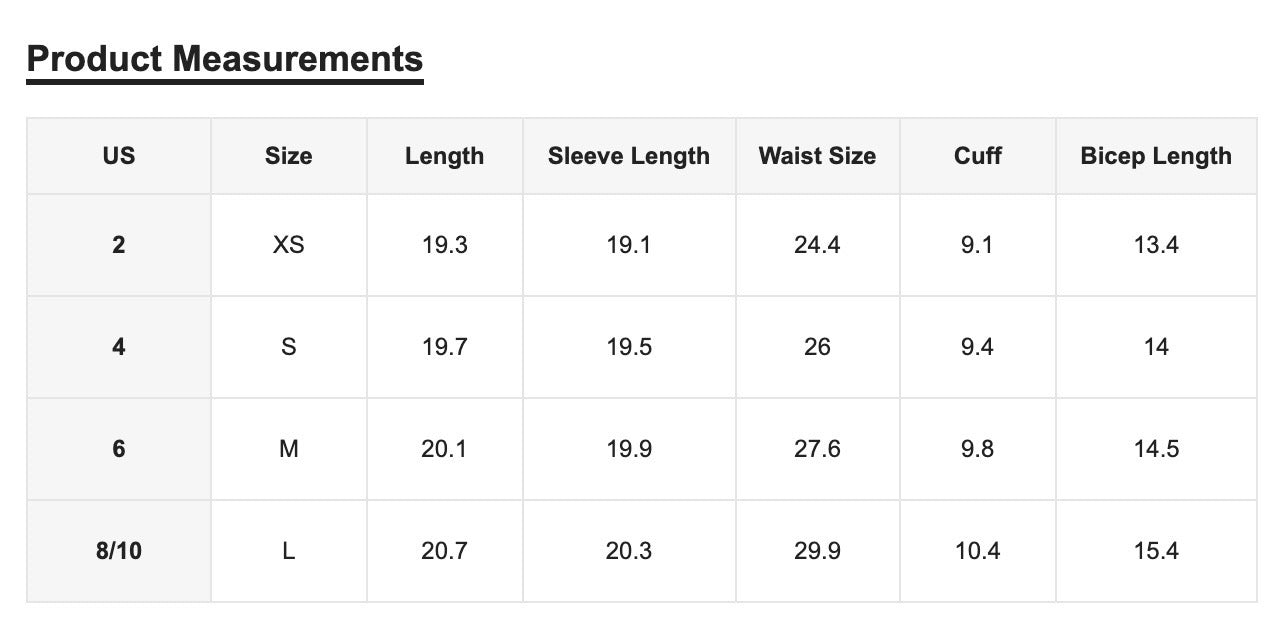1286x627 pixels.
Task: Click the 24.4 waist size value
Action: [x=818, y=245]
